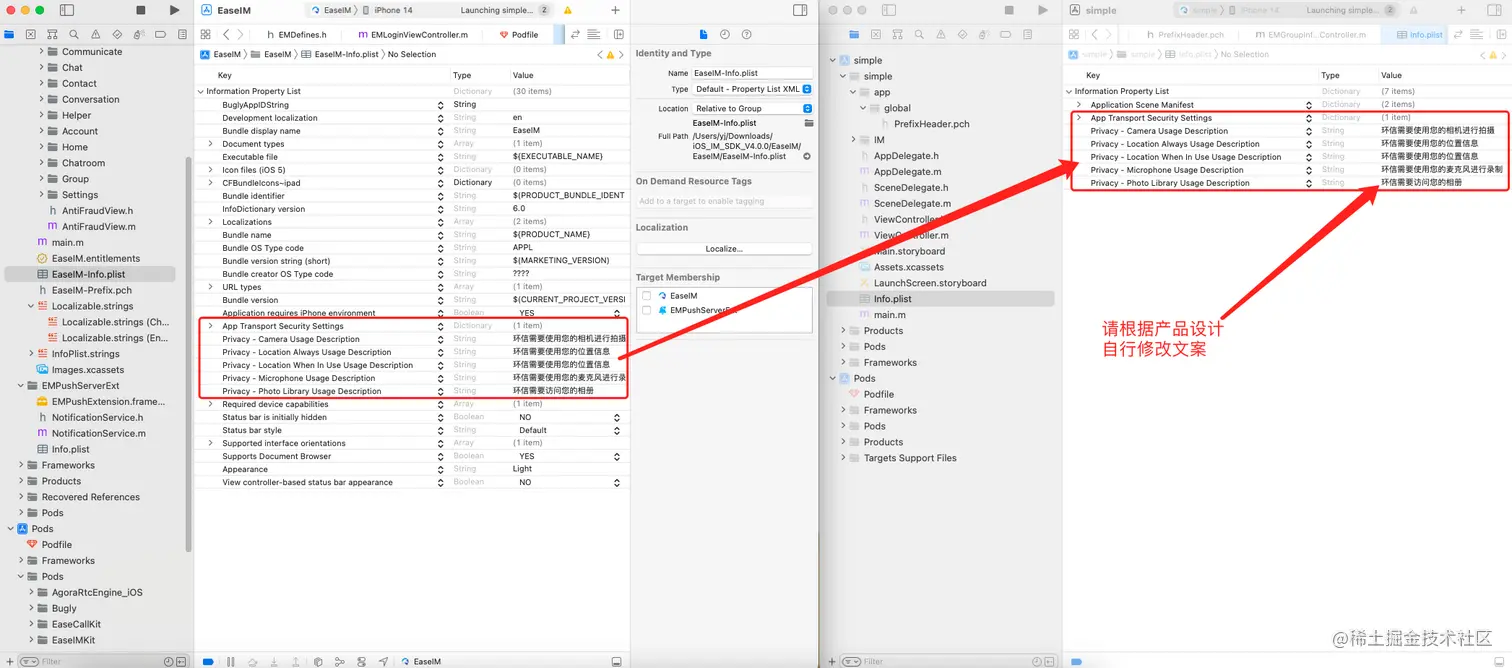Image resolution: width=1512 pixels, height=668 pixels.
Task: Expand the Communicate folder in EaseIM navigator
Action: [x=41, y=52]
